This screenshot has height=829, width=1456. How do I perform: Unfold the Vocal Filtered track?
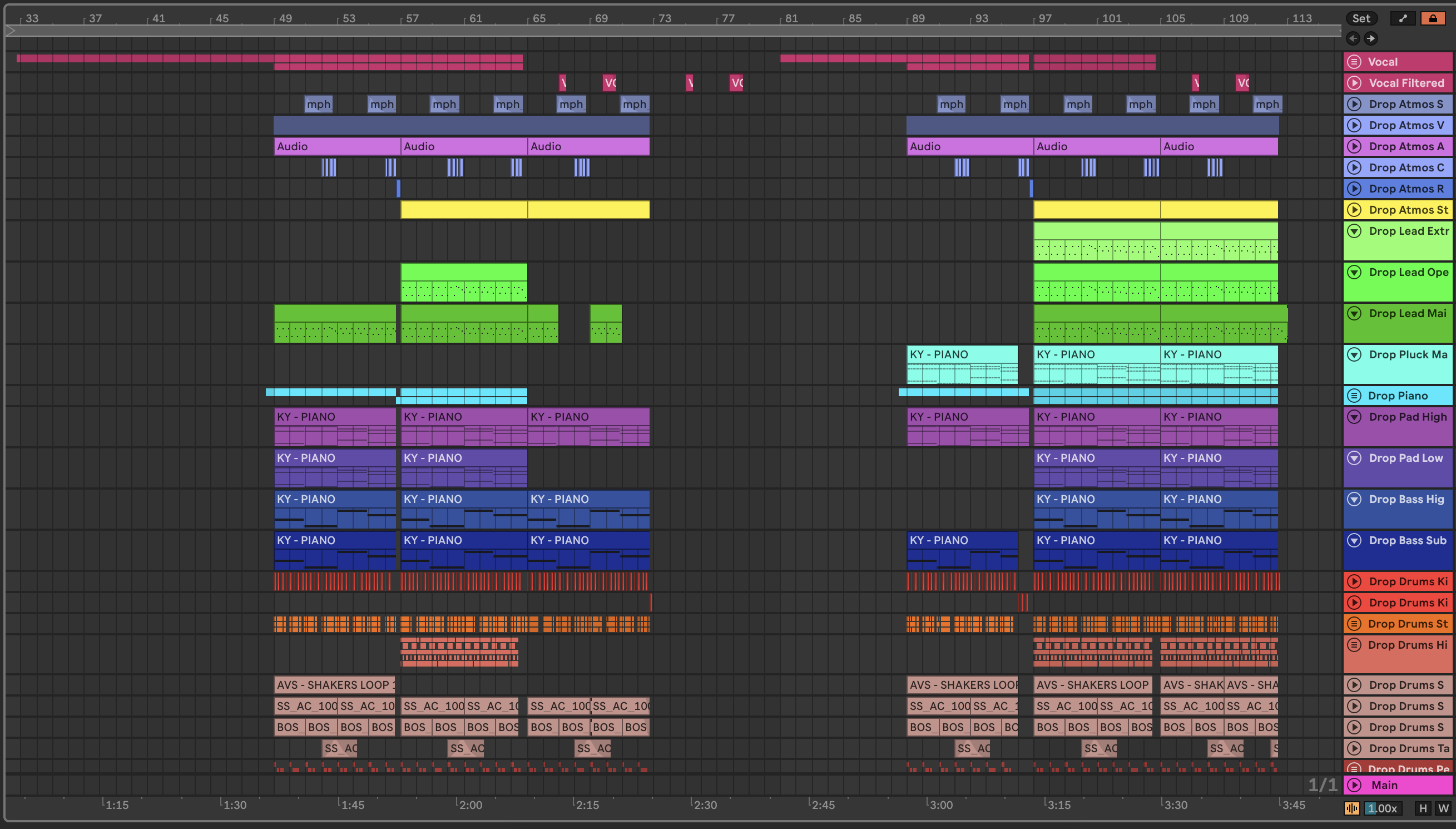pyautogui.click(x=1354, y=82)
